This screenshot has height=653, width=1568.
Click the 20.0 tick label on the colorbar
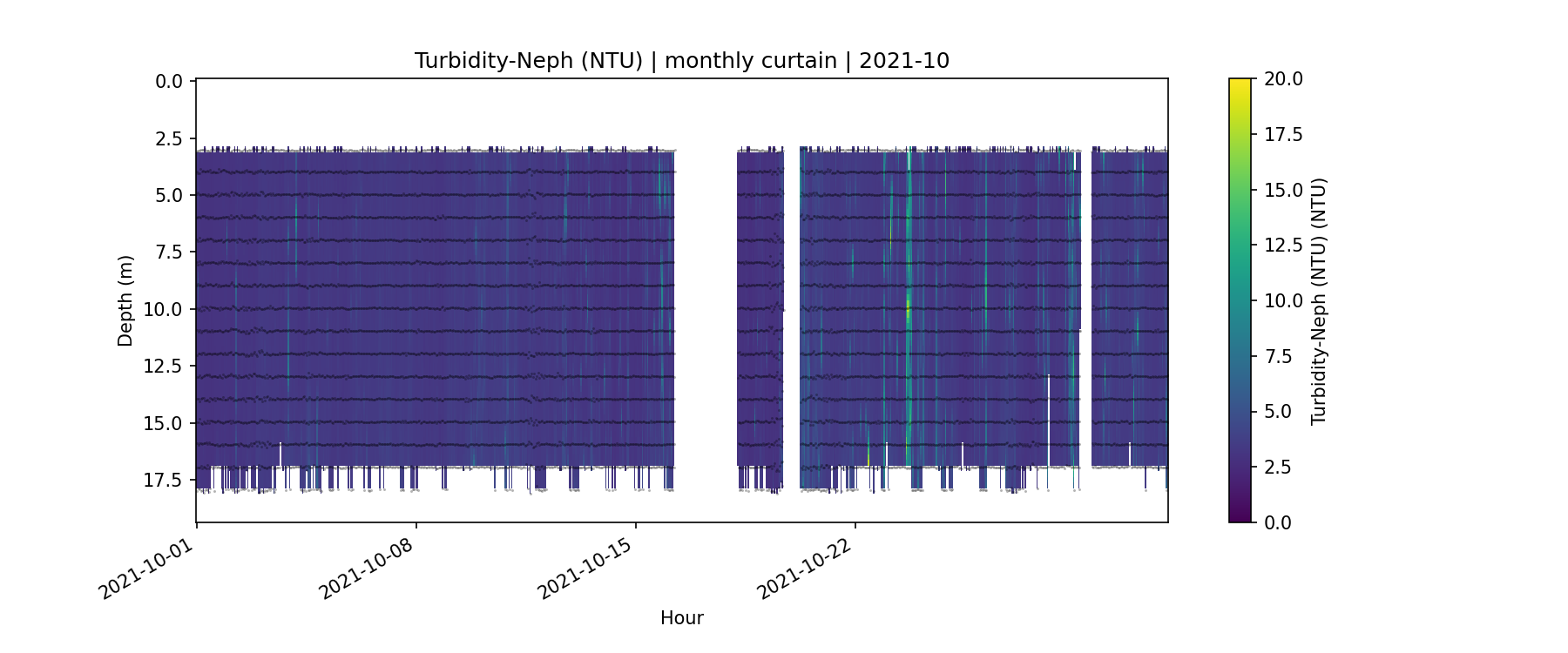pos(1283,79)
